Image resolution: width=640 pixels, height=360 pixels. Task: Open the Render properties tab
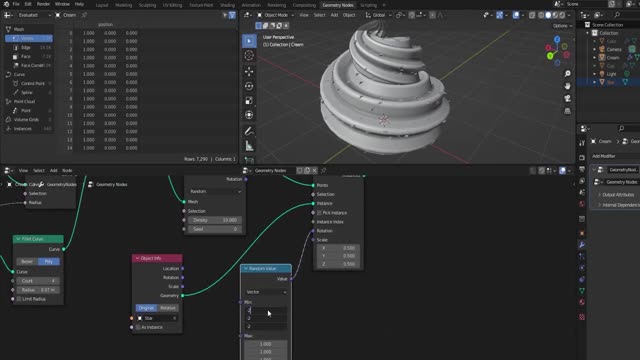pos(582,158)
